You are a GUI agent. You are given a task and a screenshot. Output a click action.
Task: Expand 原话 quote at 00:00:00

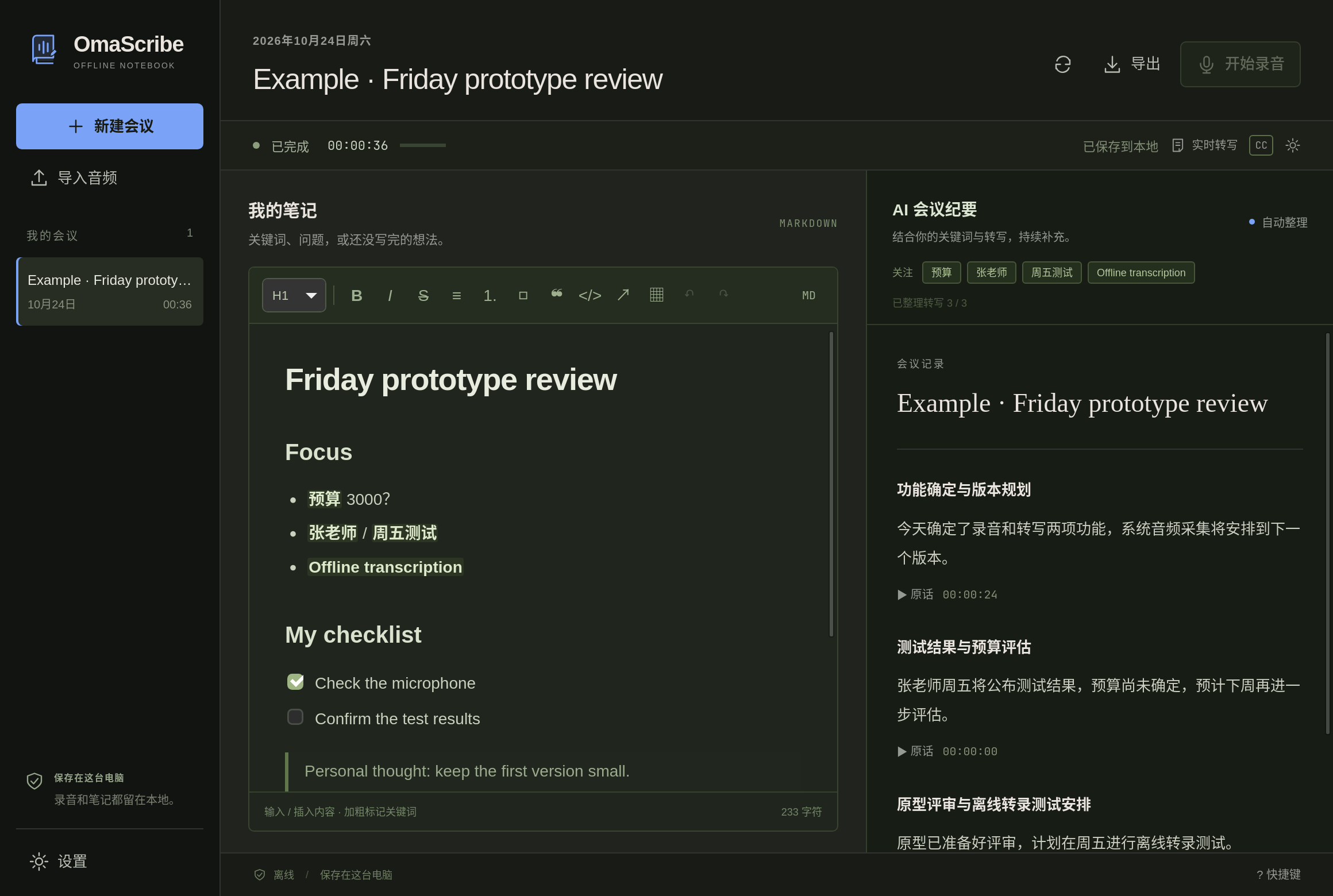point(947,751)
